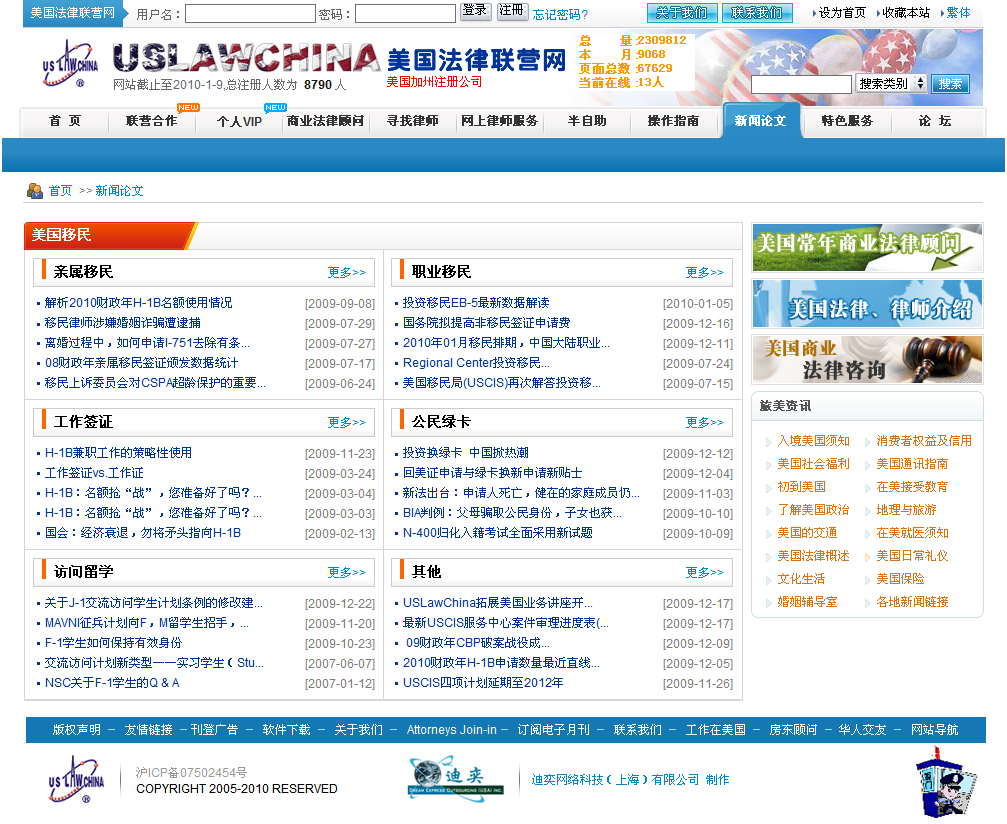Screen dimensions: 1007x824
Task: Click the USLawChina logo in the header
Action: [x=71, y=63]
